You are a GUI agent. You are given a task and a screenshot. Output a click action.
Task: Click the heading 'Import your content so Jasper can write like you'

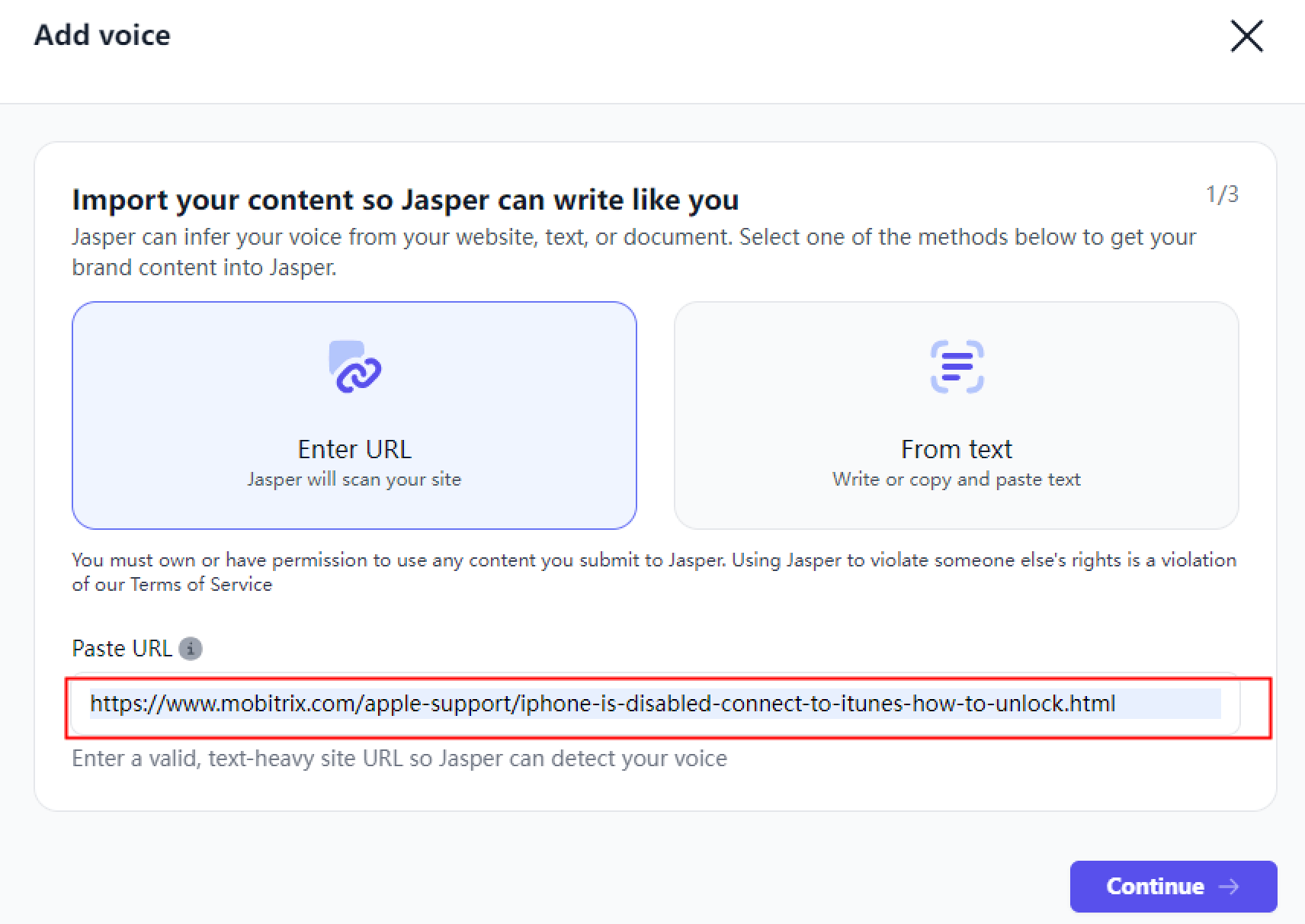pyautogui.click(x=406, y=200)
